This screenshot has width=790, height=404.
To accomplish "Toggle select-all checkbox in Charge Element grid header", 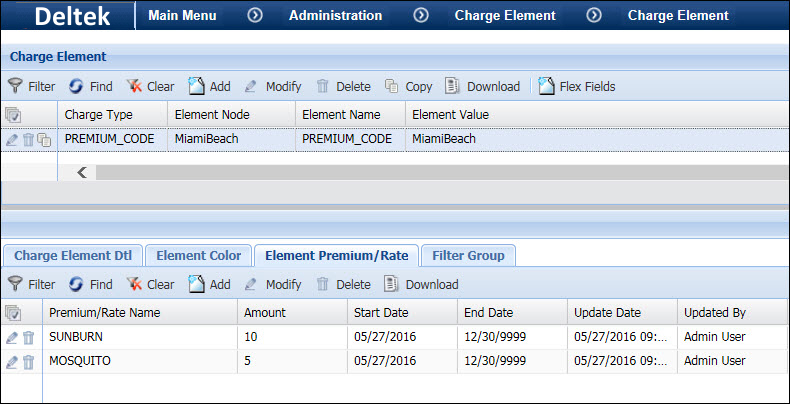I will tap(13, 115).
